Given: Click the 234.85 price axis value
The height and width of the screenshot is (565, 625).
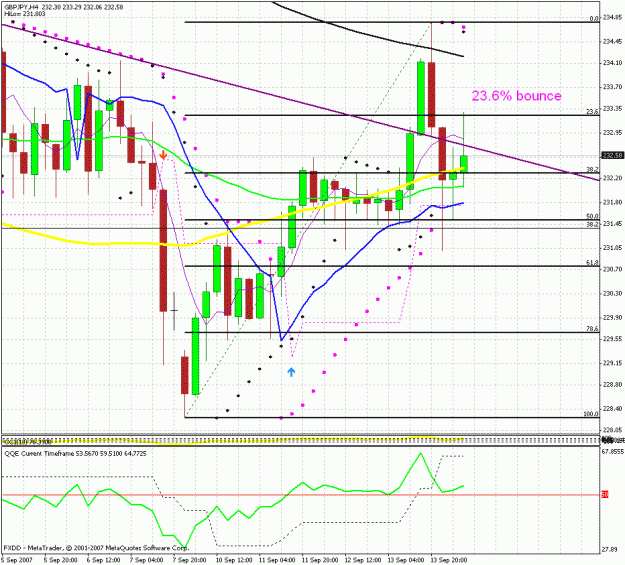Looking at the screenshot, I should (612, 18).
